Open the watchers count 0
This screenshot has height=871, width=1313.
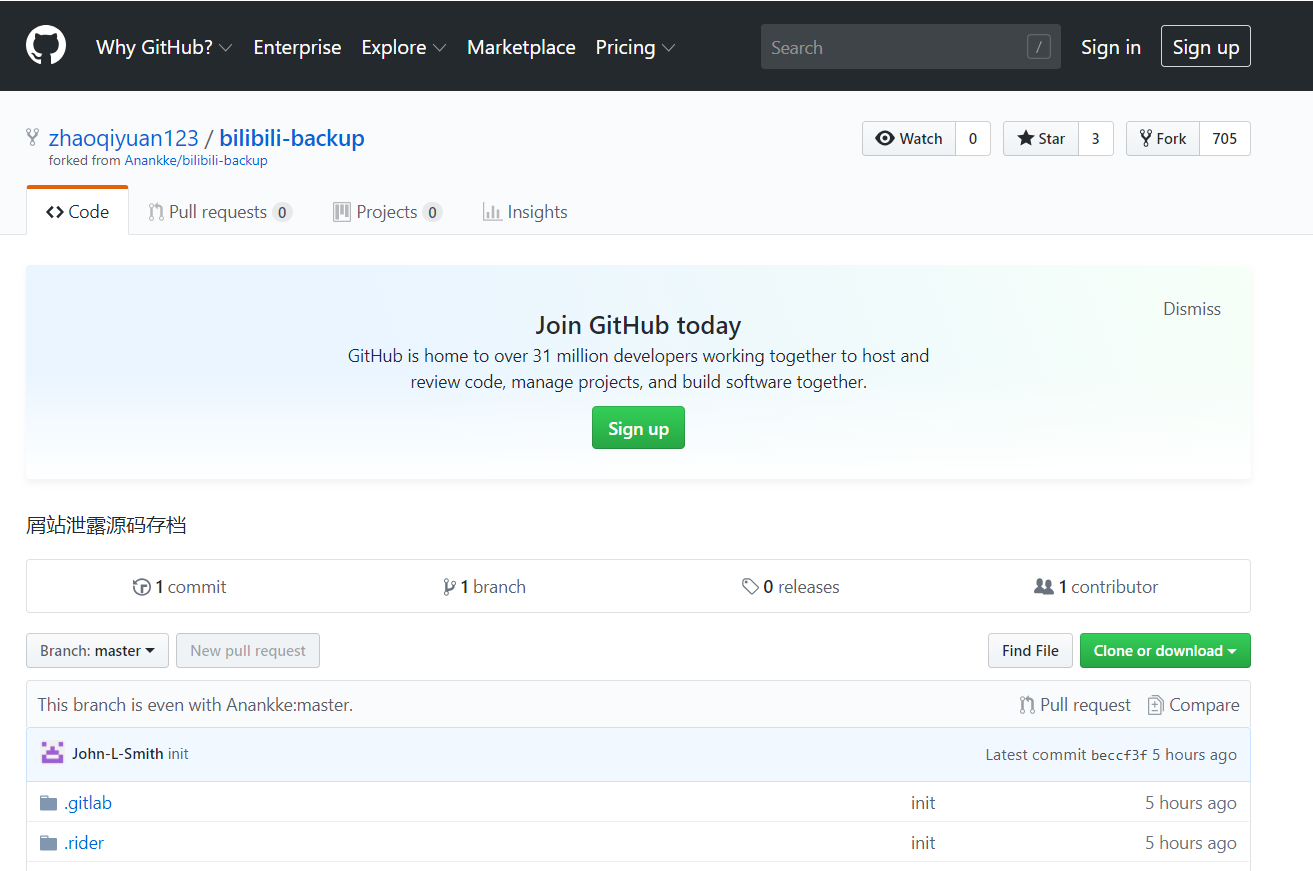973,139
